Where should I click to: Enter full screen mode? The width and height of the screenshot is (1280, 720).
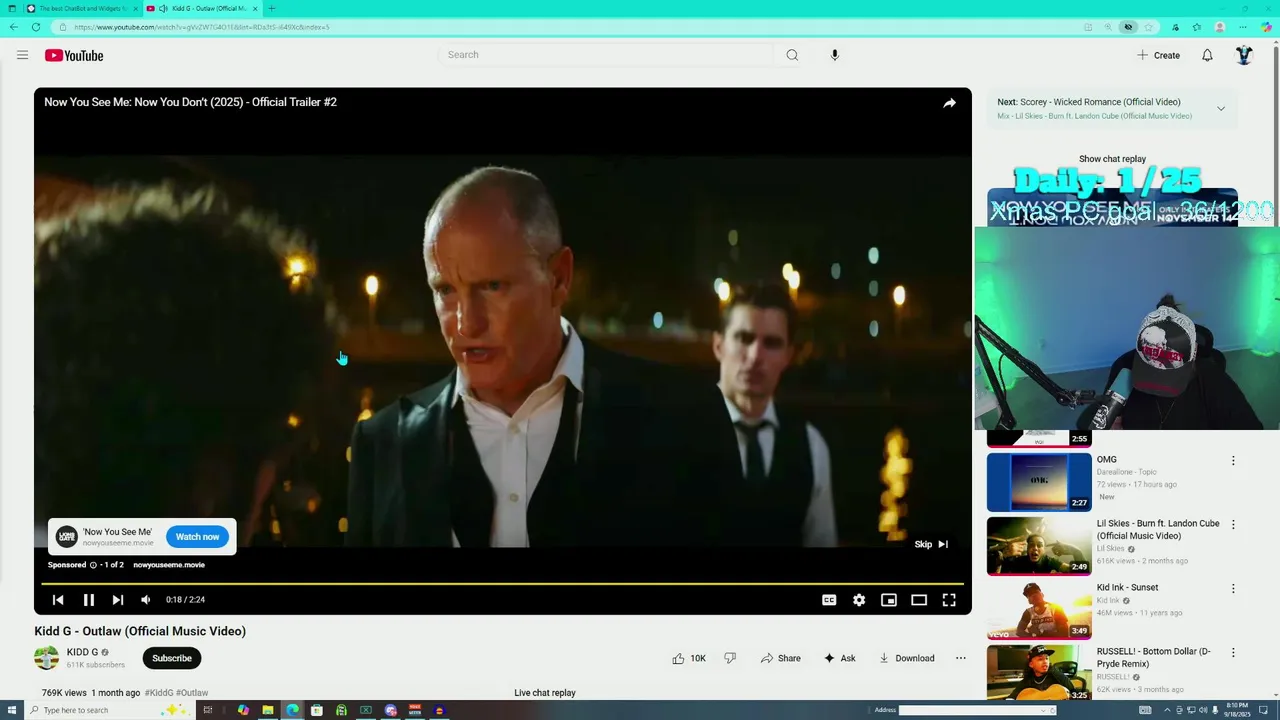point(949,600)
